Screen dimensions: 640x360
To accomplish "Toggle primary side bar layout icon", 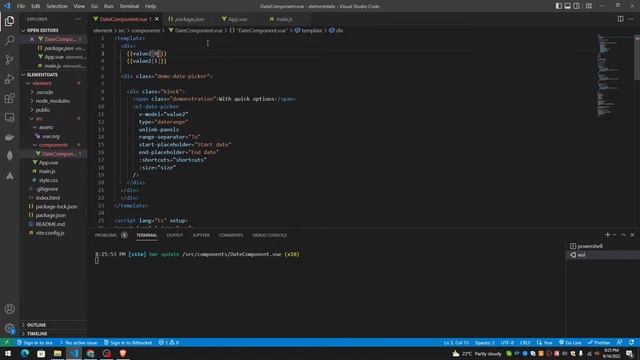I will pos(558,6).
